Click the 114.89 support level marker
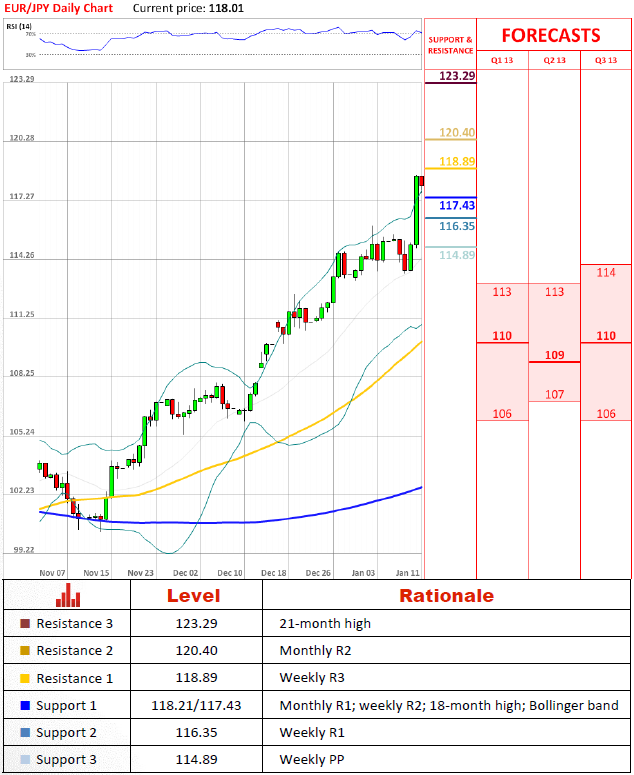The height and width of the screenshot is (775, 634). (457, 255)
